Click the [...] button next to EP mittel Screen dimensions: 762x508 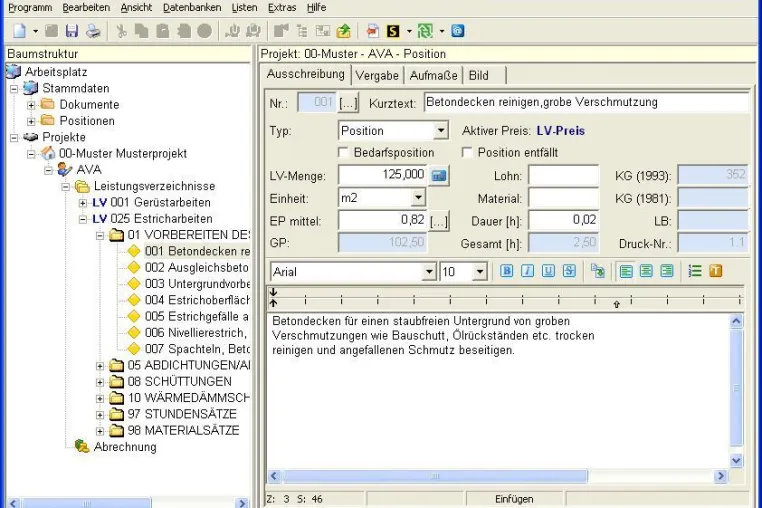coord(439,221)
